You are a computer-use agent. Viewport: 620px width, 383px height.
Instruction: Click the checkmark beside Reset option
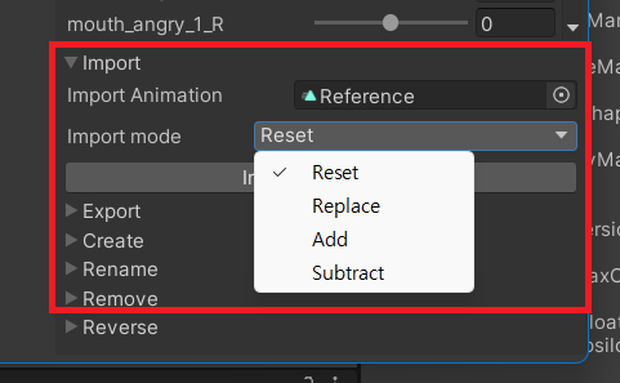click(x=280, y=172)
